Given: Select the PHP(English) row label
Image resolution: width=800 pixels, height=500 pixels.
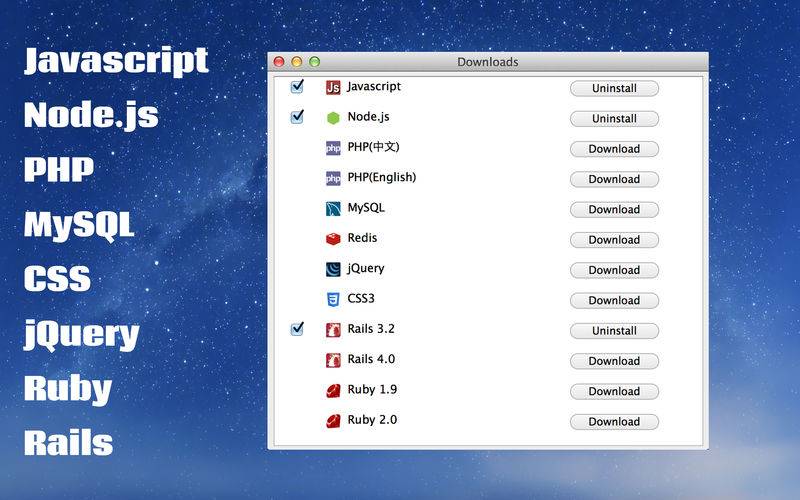Looking at the screenshot, I should tap(382, 177).
